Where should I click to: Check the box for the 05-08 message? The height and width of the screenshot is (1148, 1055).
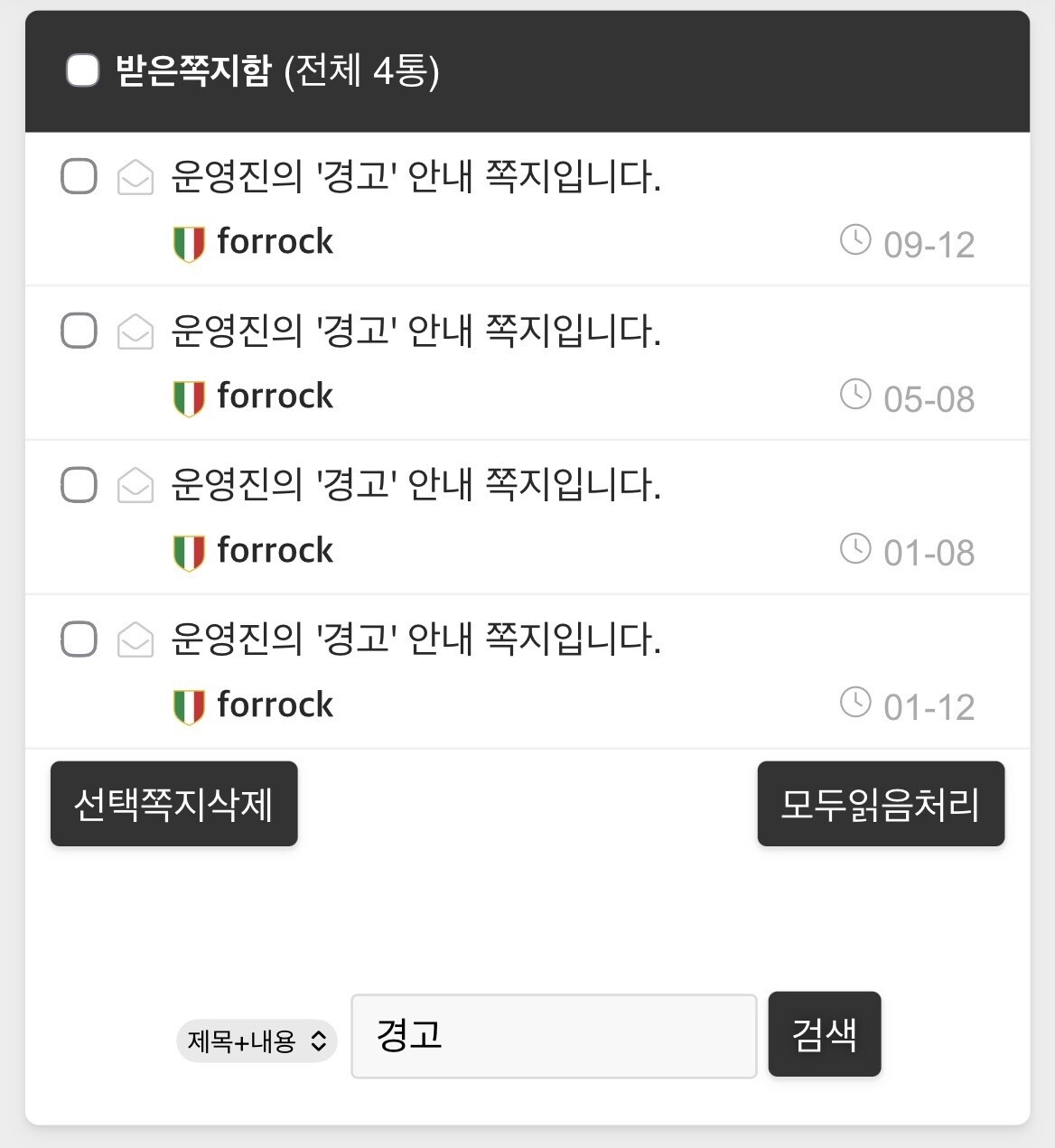79,331
